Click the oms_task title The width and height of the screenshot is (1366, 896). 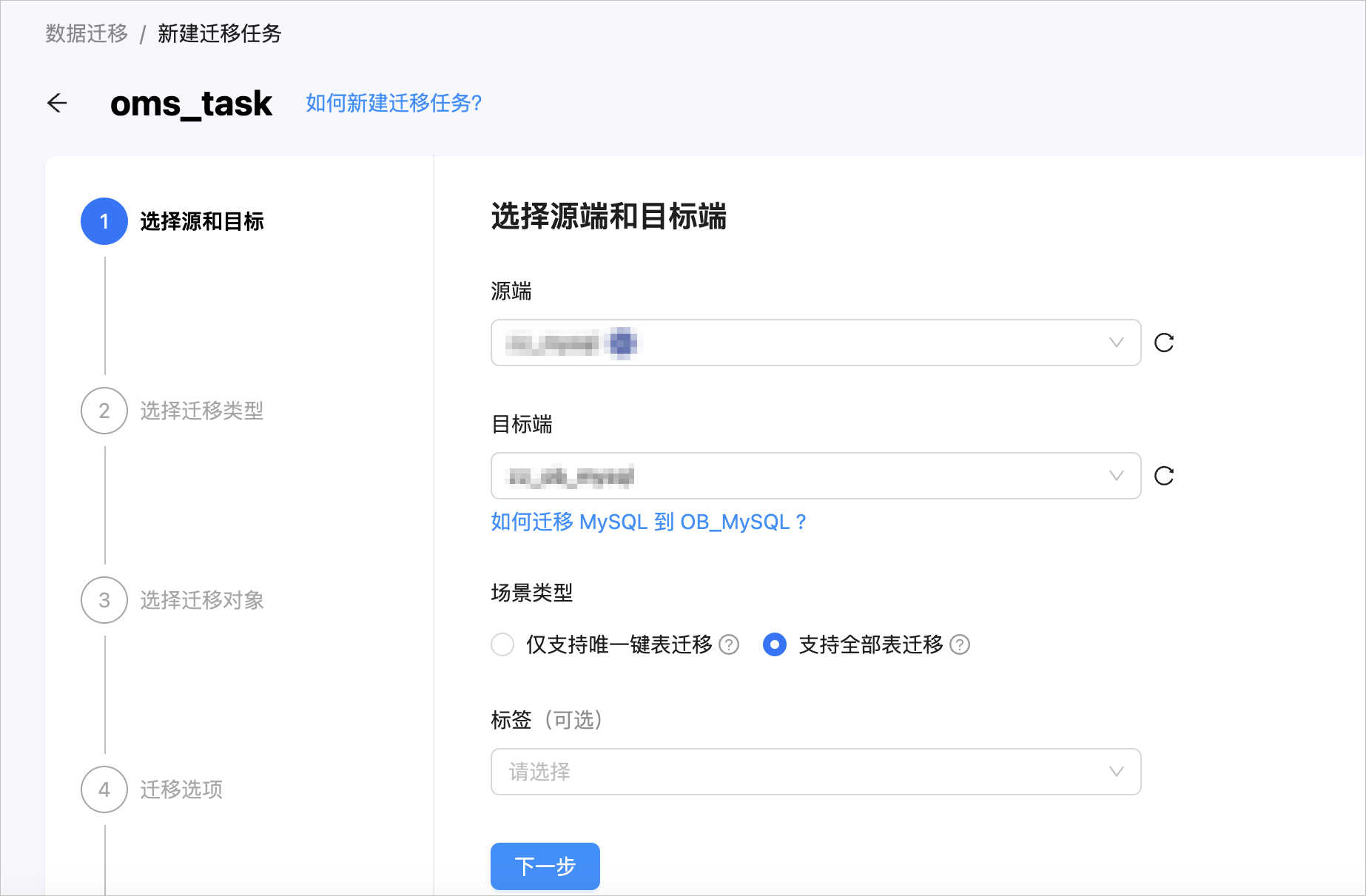click(191, 103)
